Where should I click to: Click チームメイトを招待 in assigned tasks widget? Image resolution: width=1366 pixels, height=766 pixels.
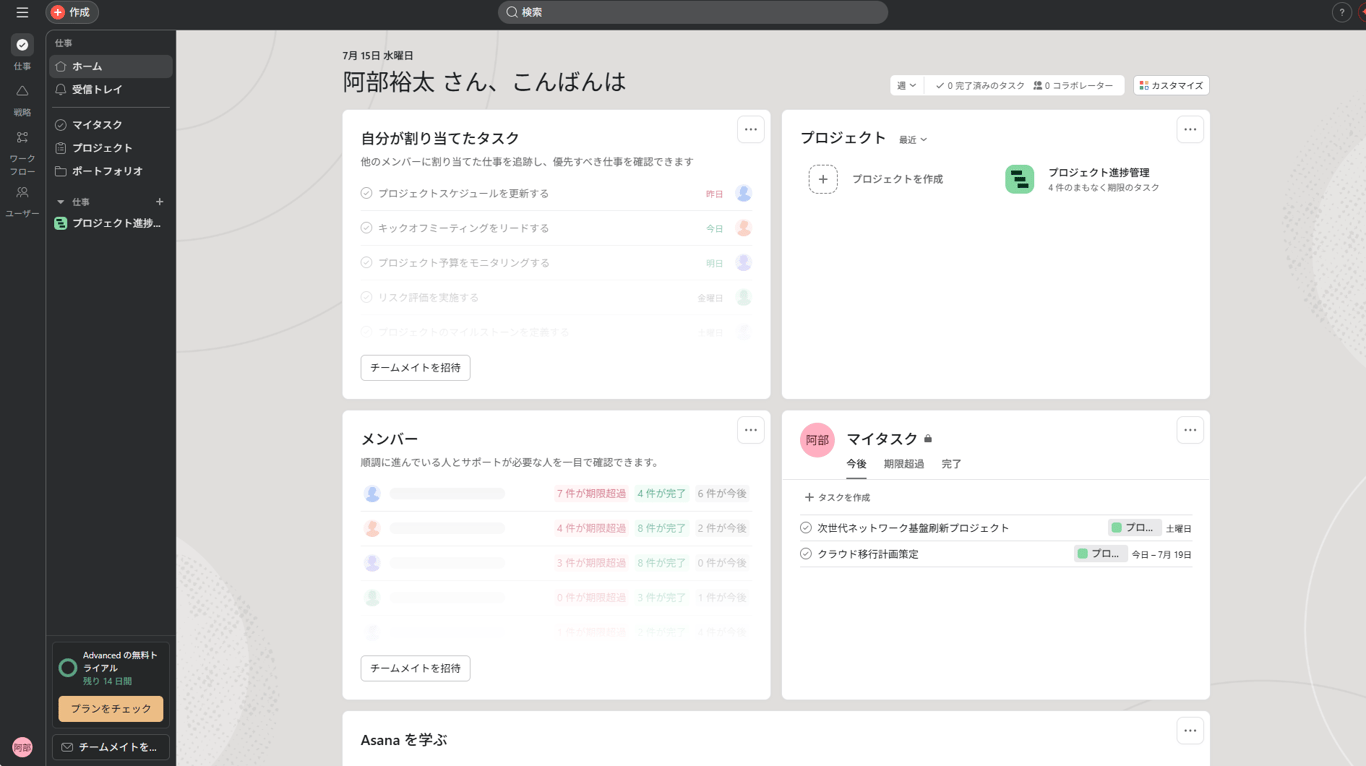tap(415, 368)
